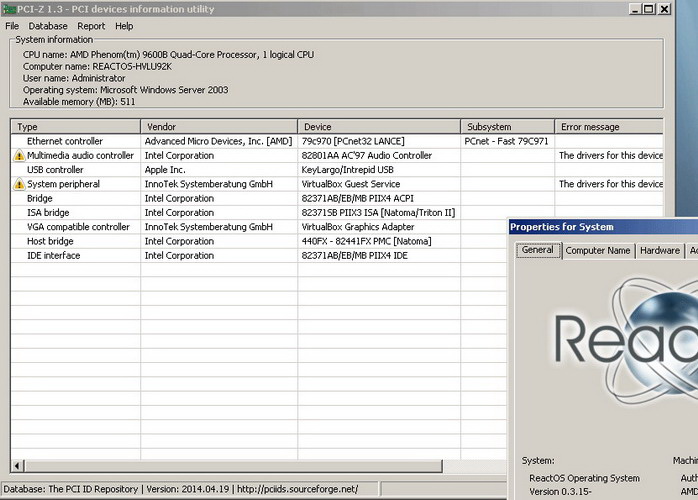The width and height of the screenshot is (698, 500).
Task: Sort by the Subsystem column header
Action: [x=507, y=127]
